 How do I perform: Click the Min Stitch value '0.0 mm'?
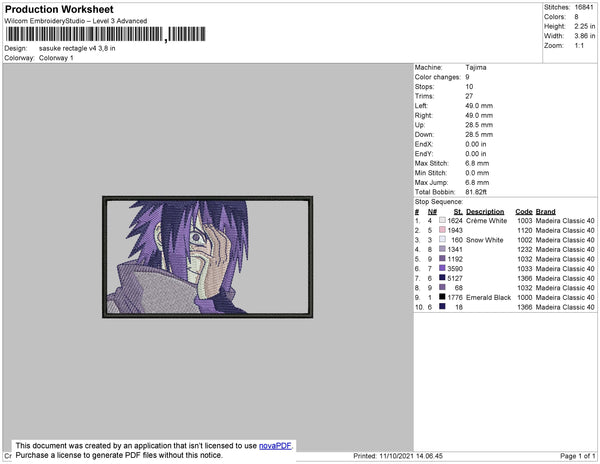click(x=477, y=173)
